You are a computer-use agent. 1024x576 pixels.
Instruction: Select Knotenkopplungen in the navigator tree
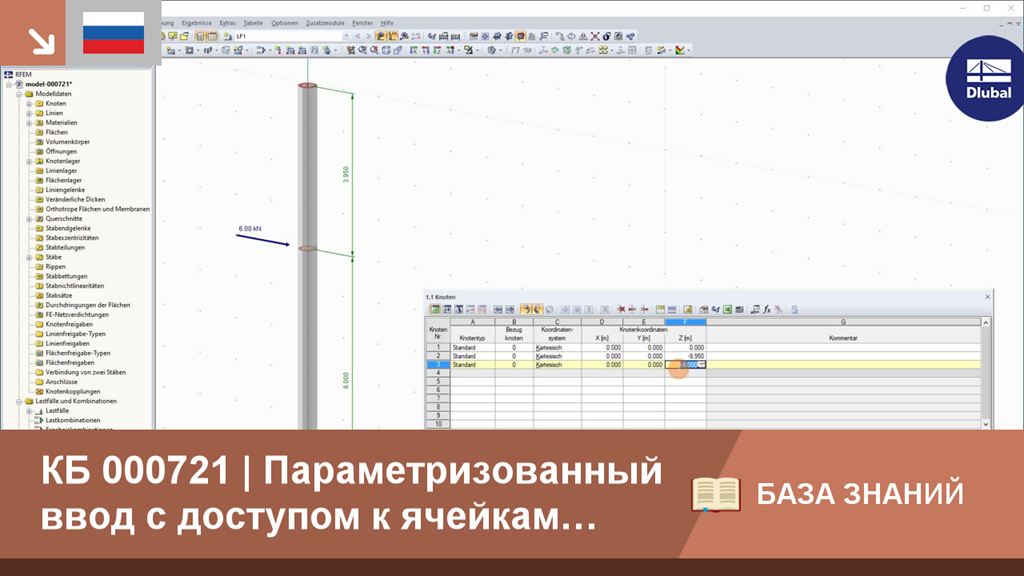point(72,392)
